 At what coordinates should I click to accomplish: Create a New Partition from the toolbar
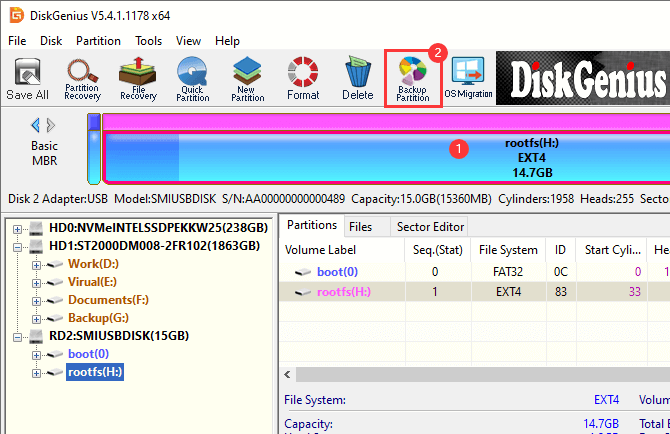tap(247, 78)
